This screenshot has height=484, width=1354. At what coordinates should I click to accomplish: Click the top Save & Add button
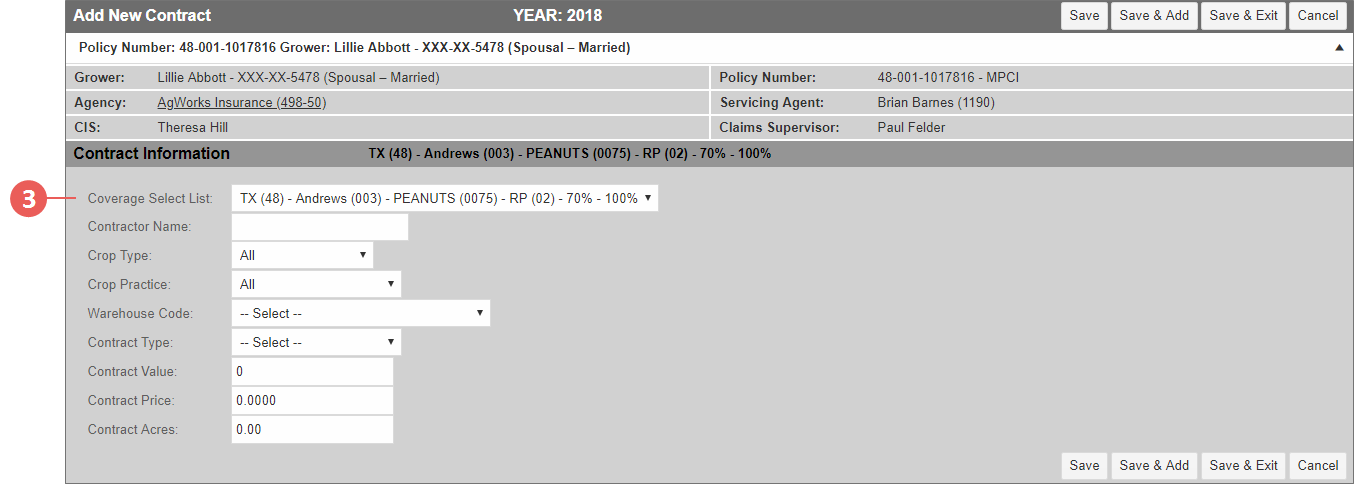tap(1154, 15)
